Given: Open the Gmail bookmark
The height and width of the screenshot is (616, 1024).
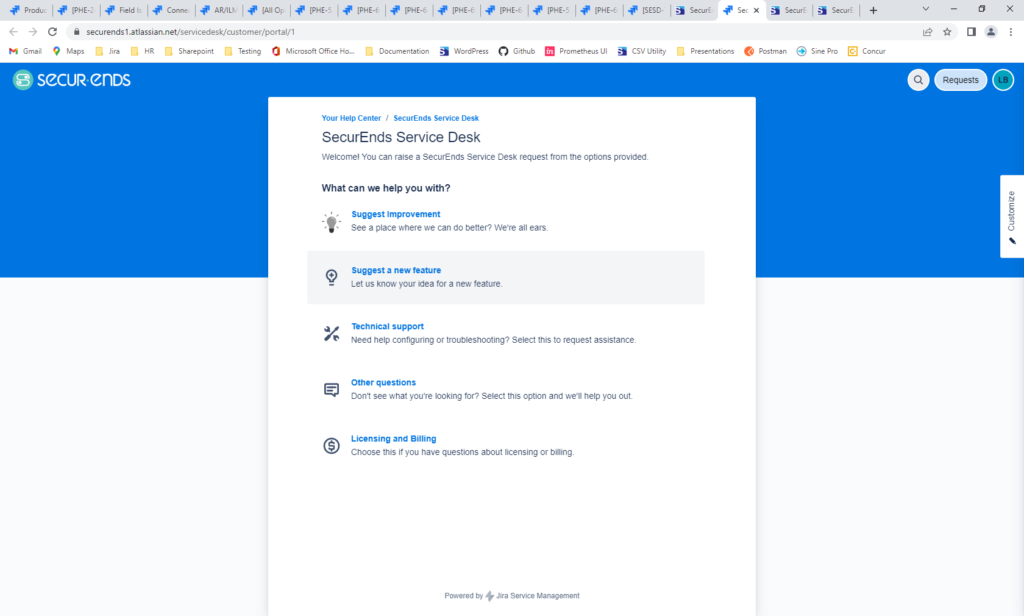Looking at the screenshot, I should [x=25, y=51].
